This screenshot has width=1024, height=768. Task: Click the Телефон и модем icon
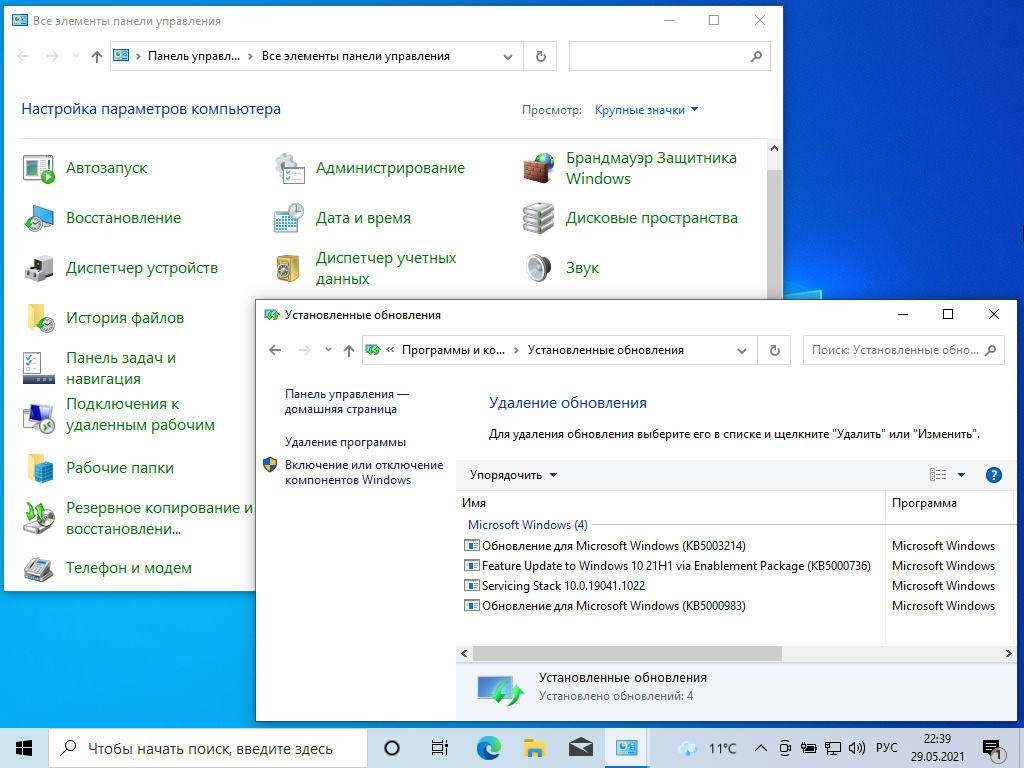39,568
